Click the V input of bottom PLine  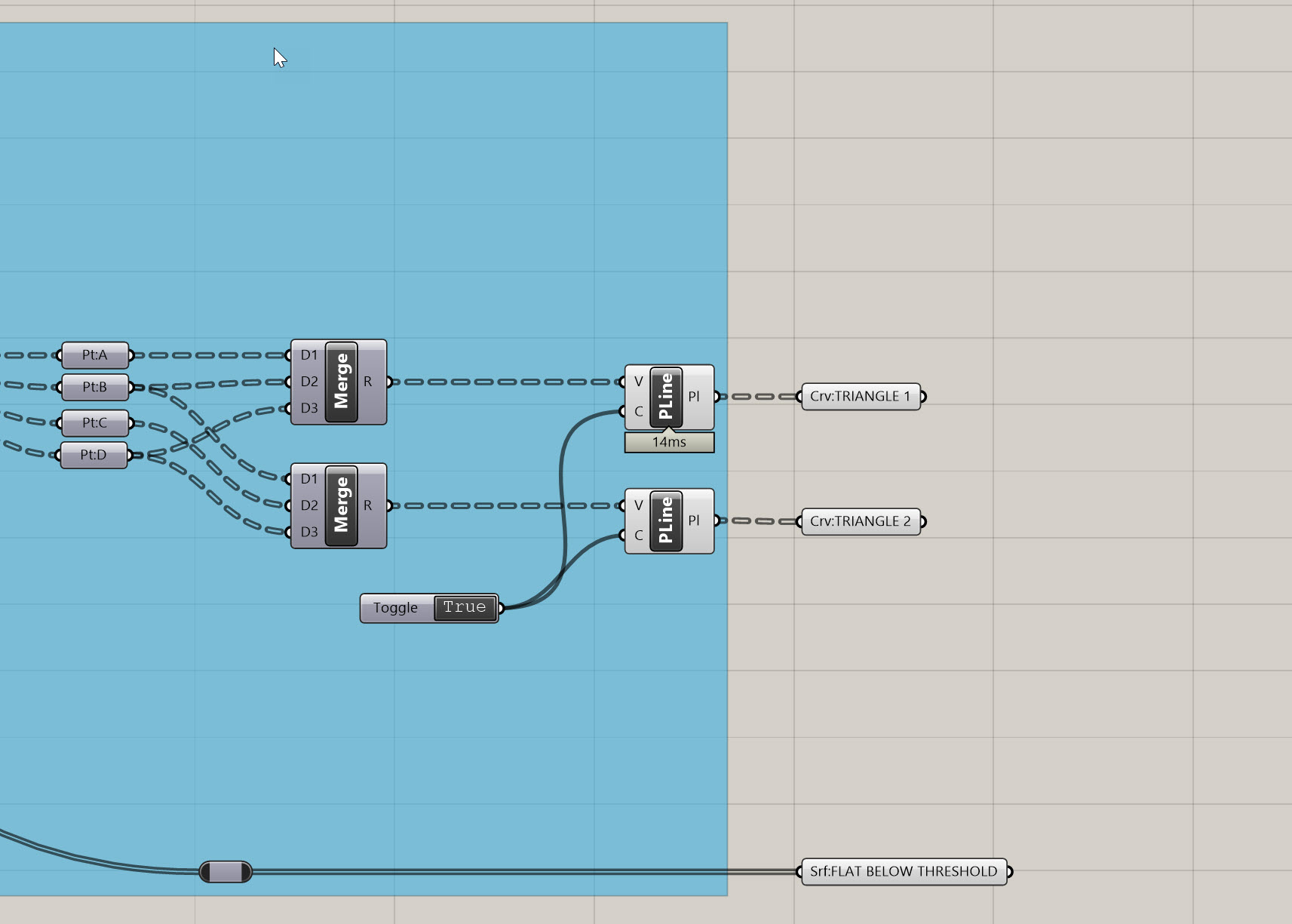tap(638, 505)
